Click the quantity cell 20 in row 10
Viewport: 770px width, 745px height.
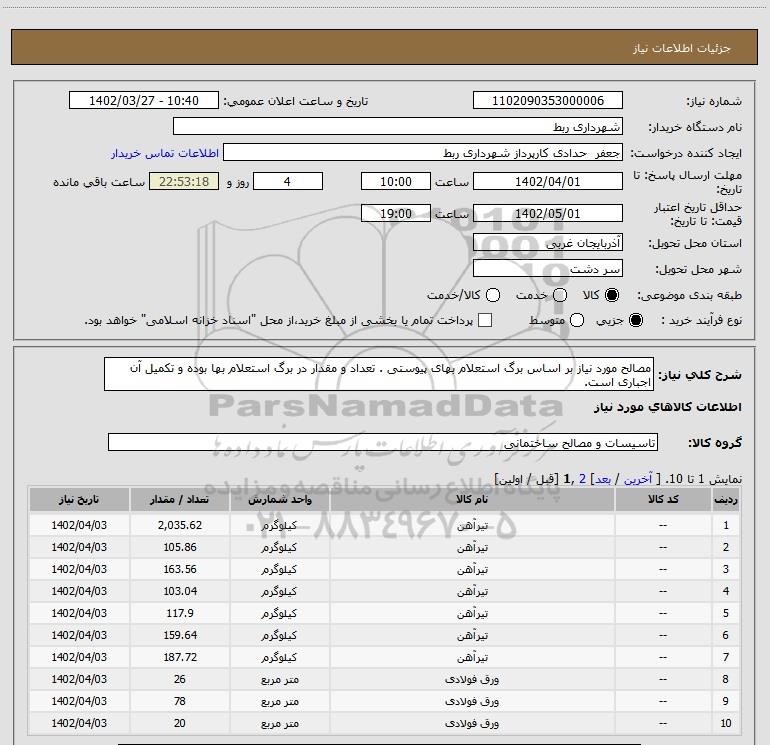[x=180, y=723]
